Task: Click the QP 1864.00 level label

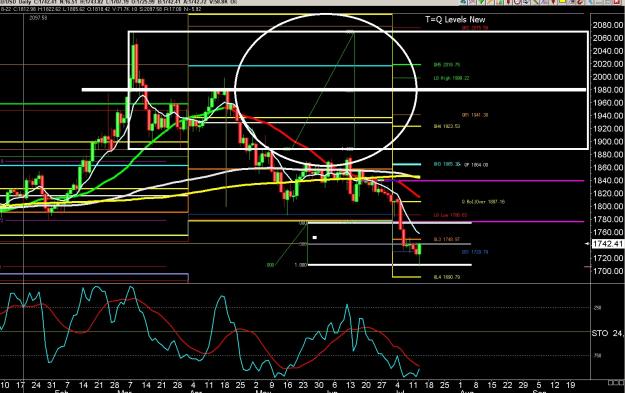Action: click(x=476, y=165)
